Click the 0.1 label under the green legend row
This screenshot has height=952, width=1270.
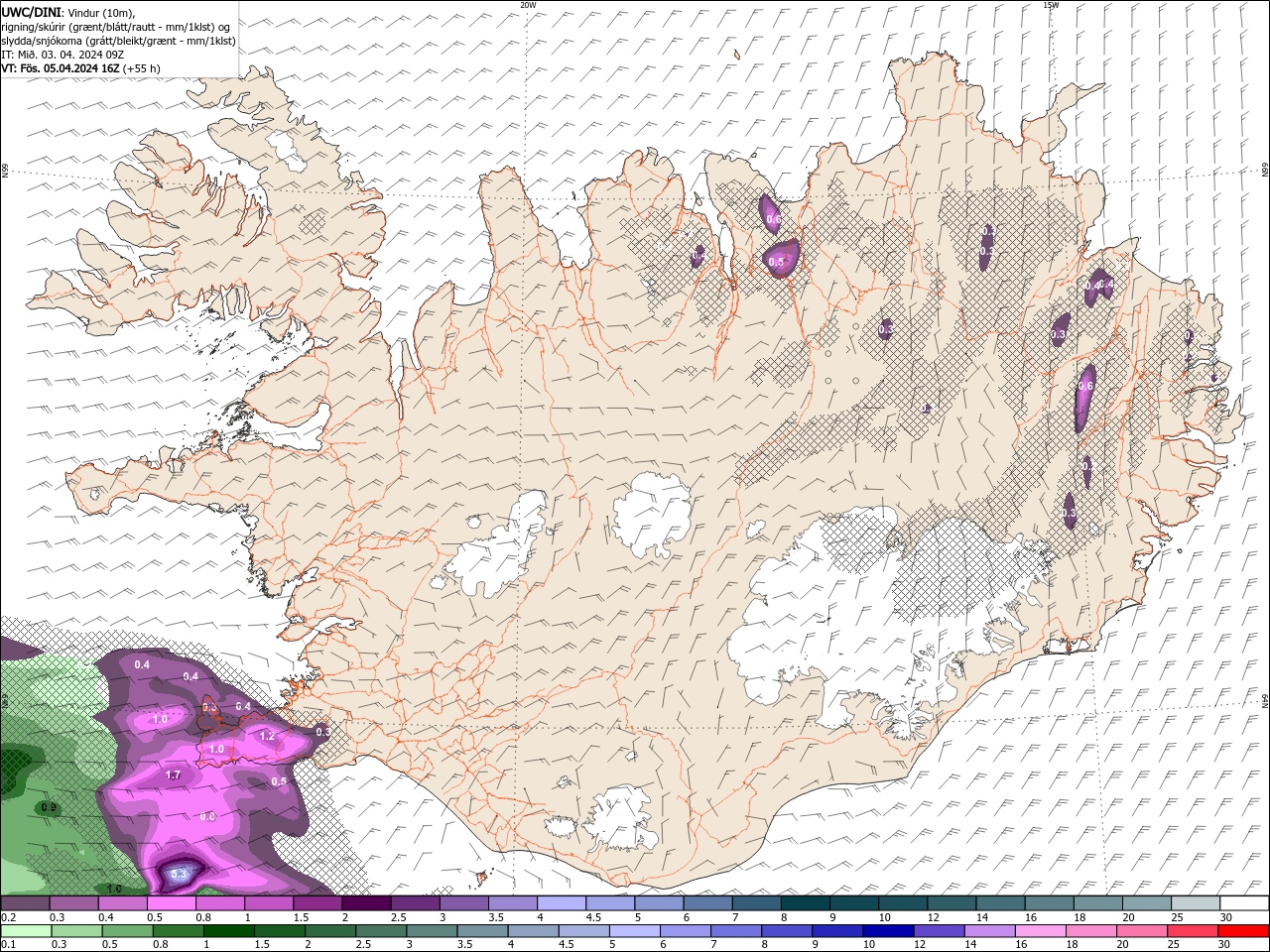point(8,945)
